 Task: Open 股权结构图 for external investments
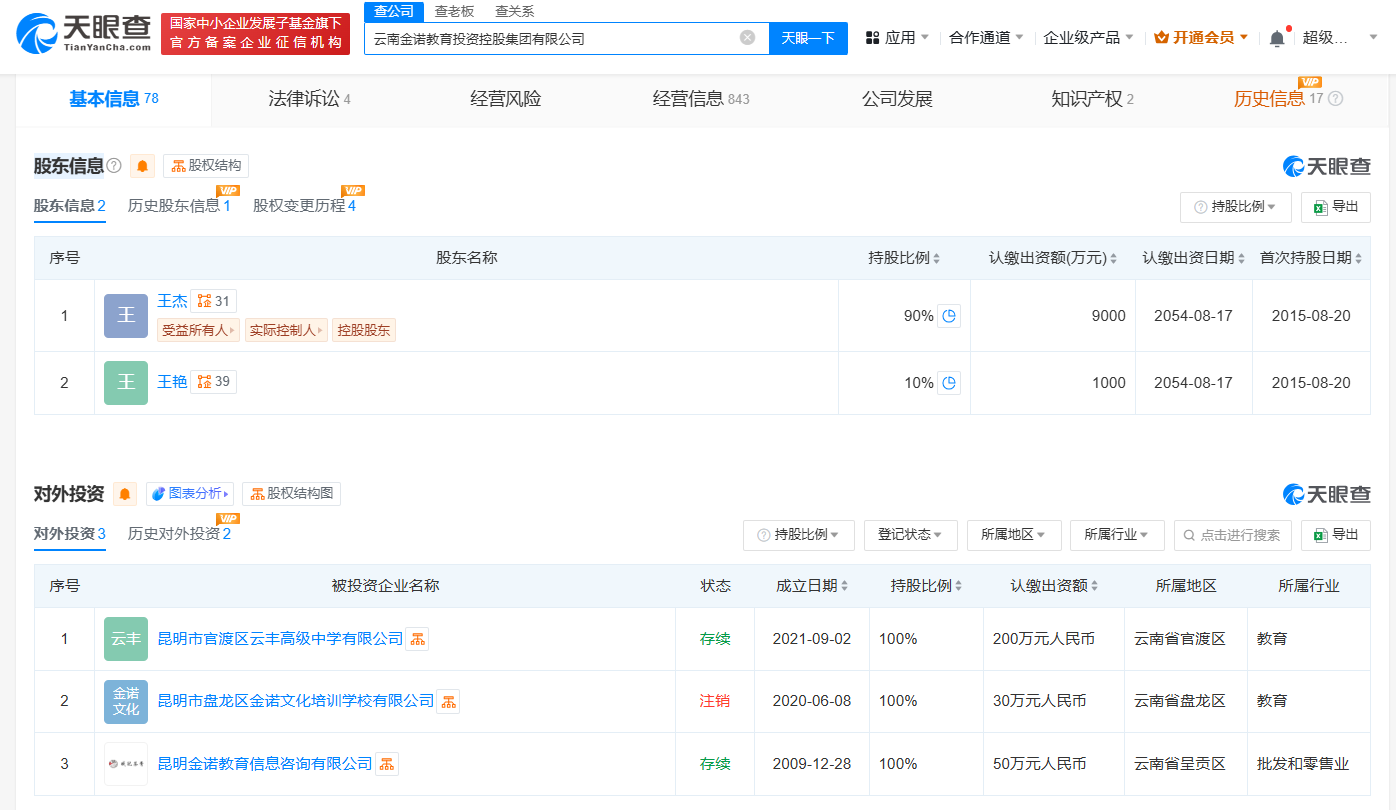click(291, 494)
